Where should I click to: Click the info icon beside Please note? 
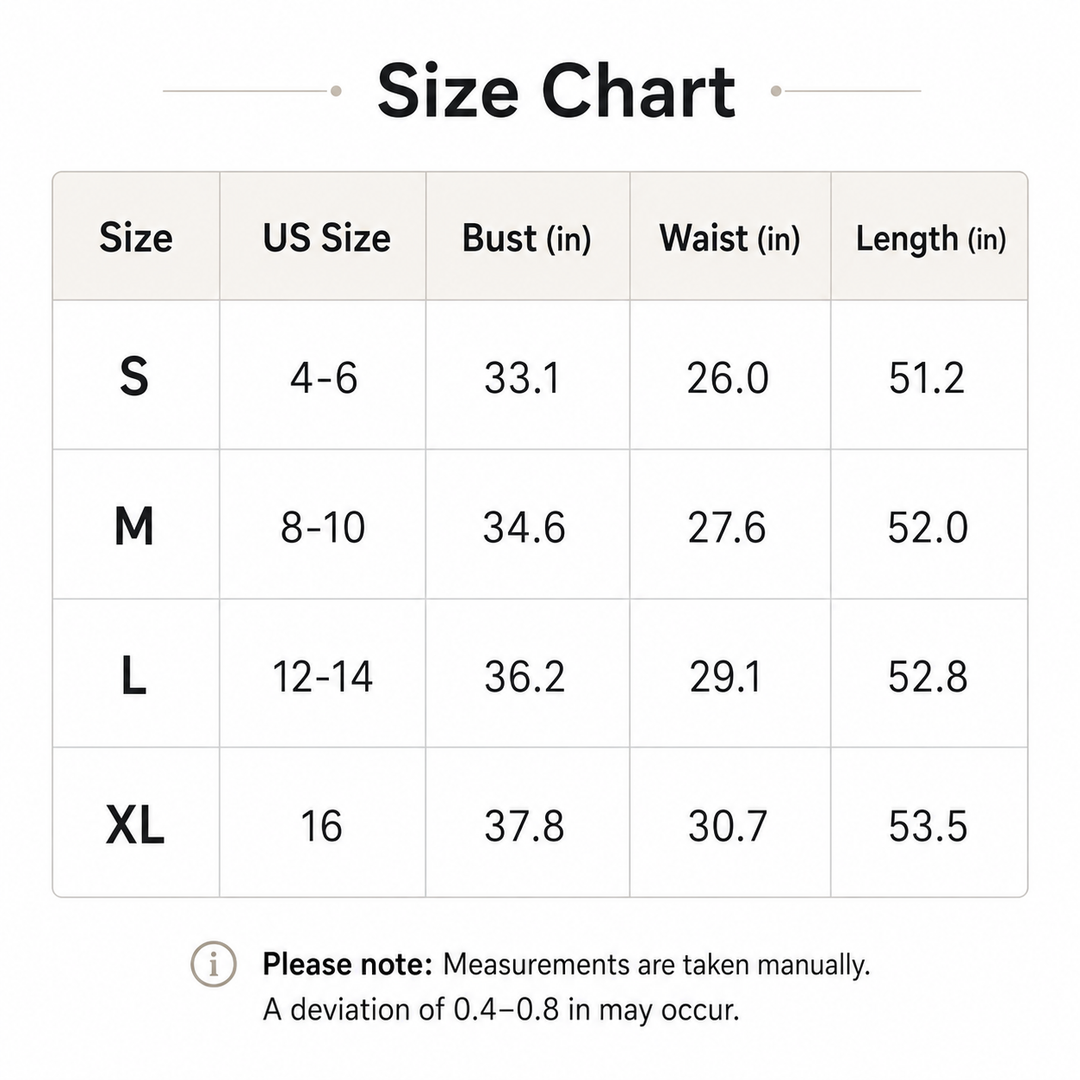[214, 964]
